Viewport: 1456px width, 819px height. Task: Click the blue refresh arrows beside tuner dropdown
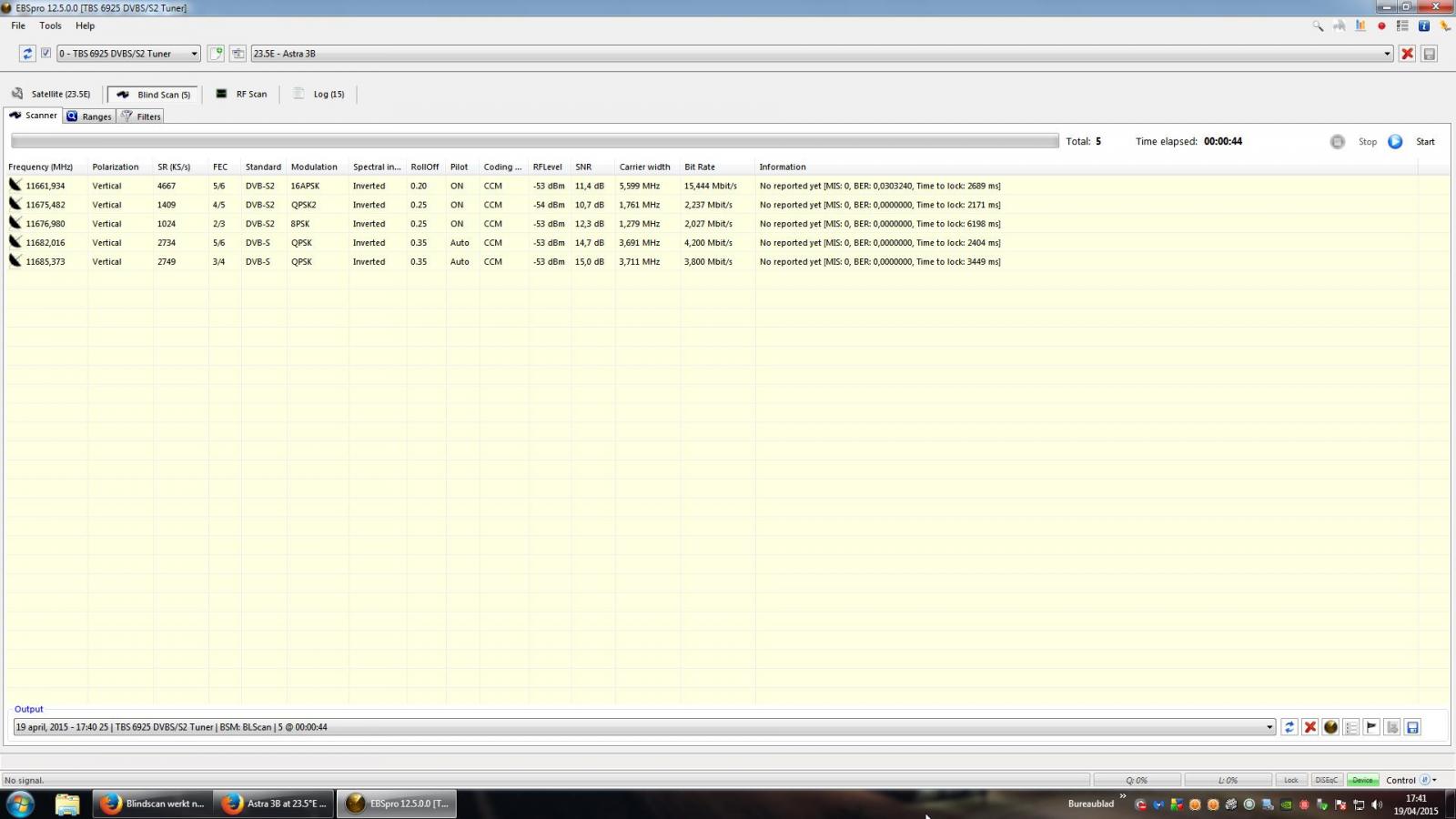pyautogui.click(x=27, y=54)
